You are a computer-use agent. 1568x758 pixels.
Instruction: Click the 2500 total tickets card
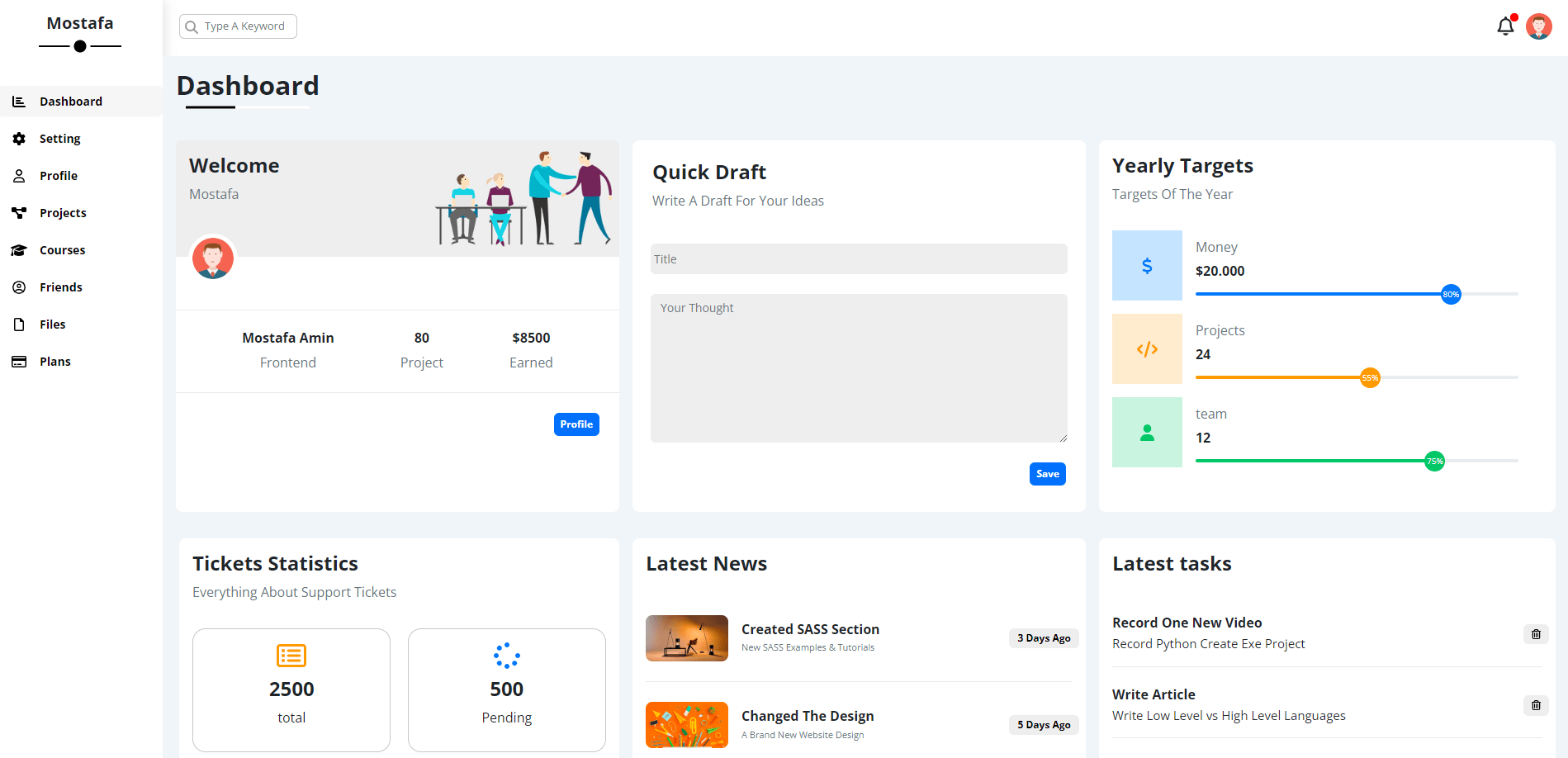(x=291, y=690)
